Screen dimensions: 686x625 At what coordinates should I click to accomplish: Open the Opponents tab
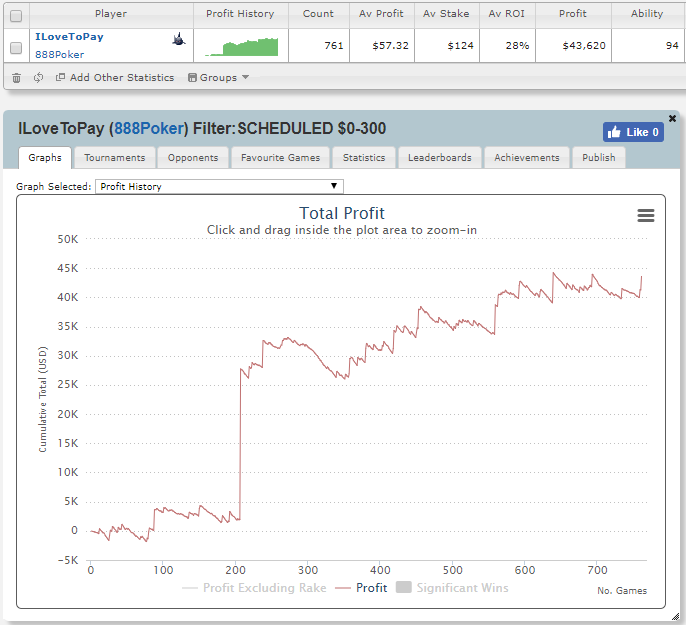193,157
